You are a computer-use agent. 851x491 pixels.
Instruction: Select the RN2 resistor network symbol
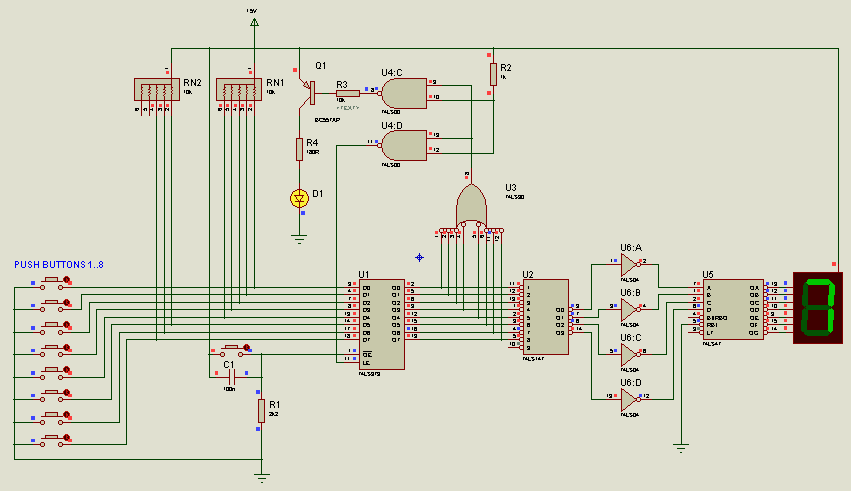(x=157, y=90)
